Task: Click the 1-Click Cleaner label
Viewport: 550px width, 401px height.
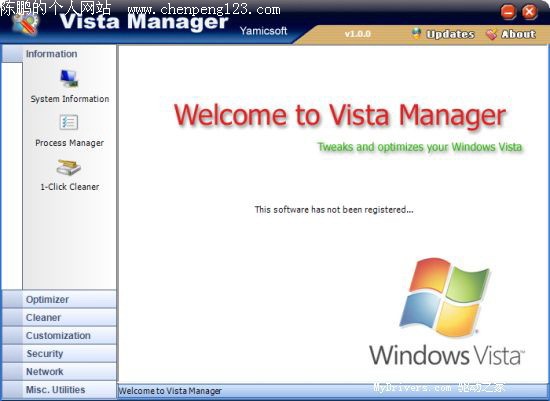Action: [x=69, y=187]
